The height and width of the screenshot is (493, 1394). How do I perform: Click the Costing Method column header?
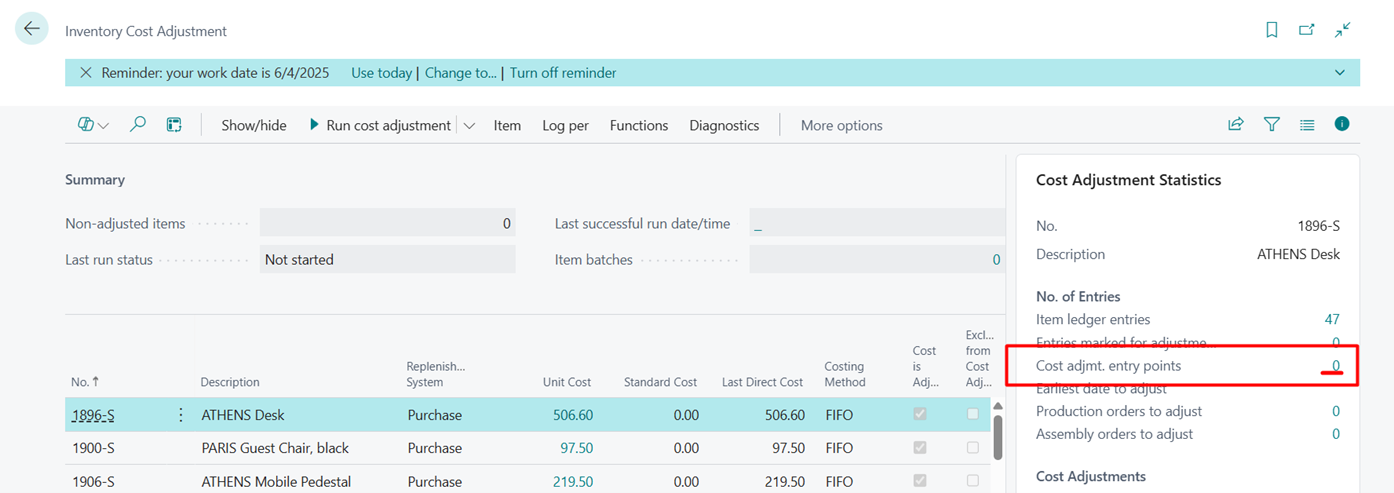(844, 374)
